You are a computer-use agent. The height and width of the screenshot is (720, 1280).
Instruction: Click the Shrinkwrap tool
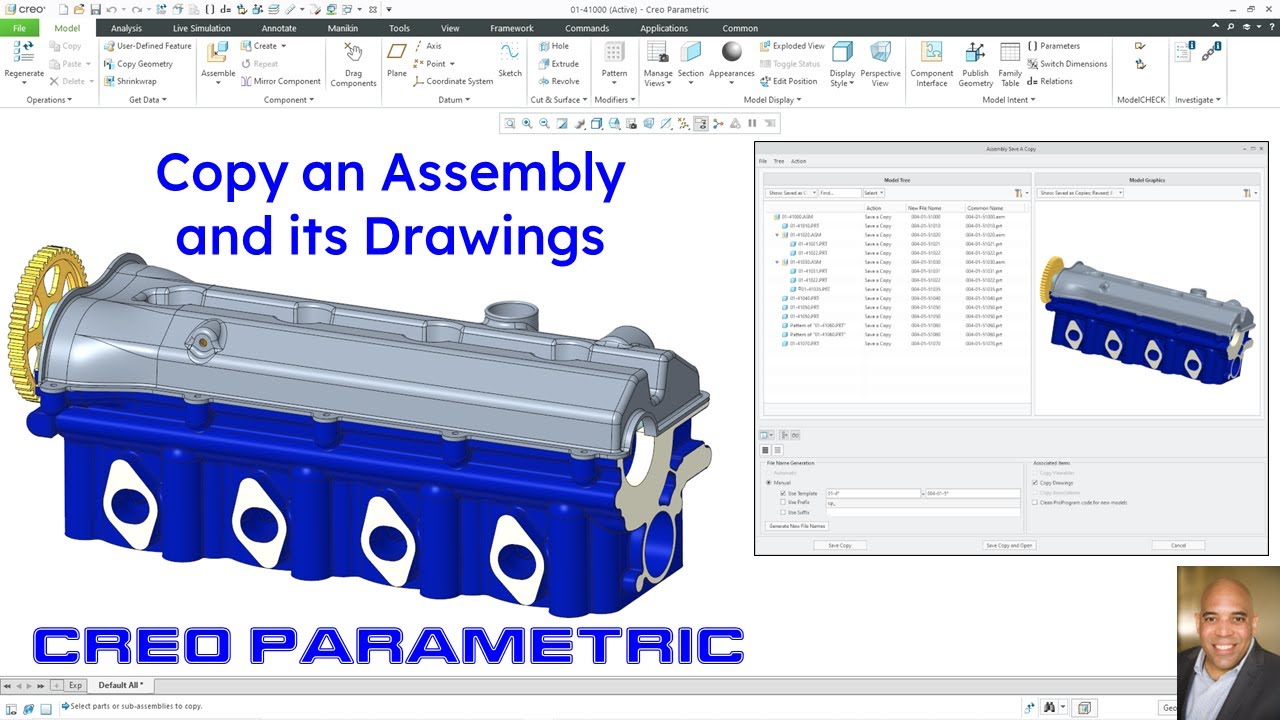tap(130, 82)
